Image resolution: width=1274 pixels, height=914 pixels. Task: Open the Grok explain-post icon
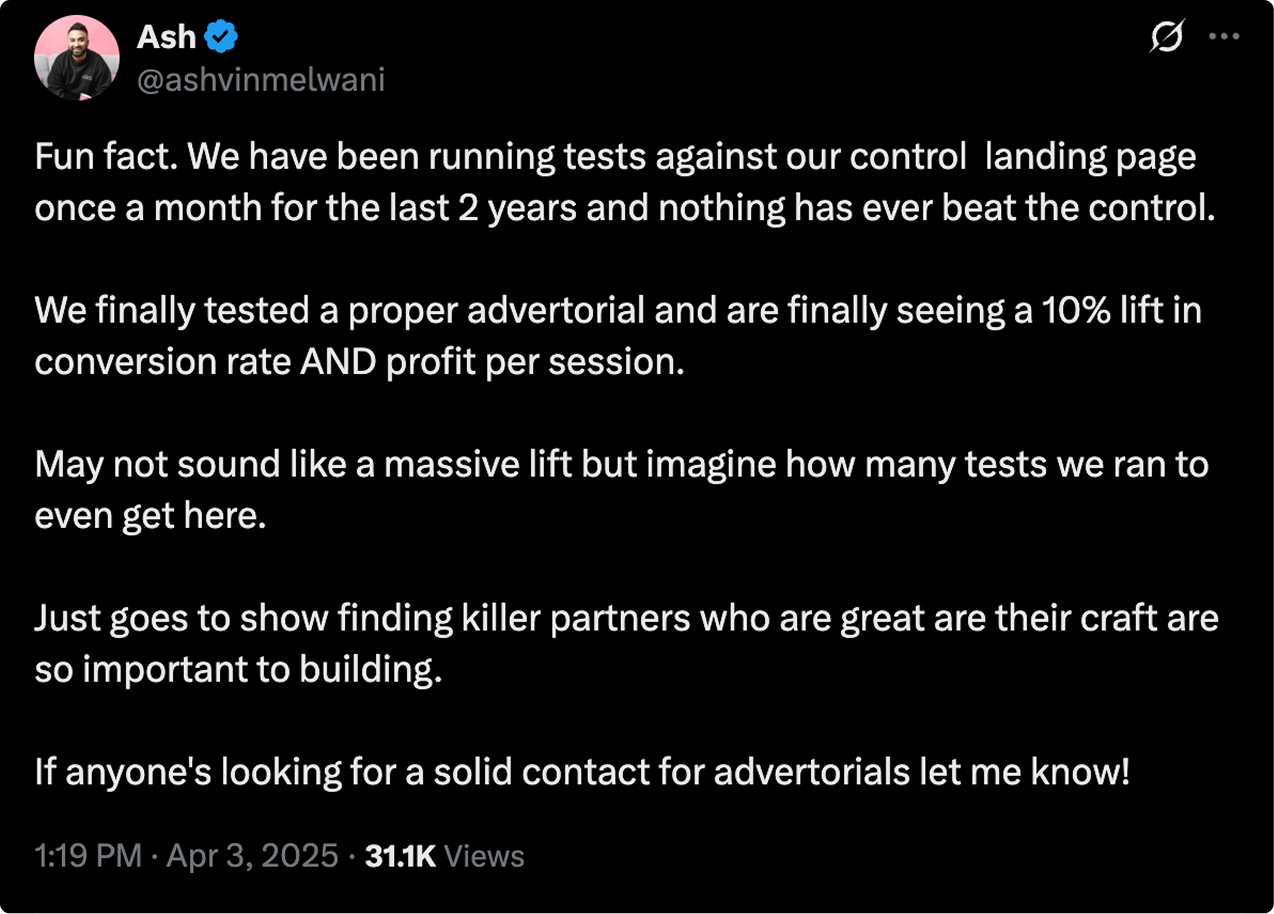pyautogui.click(x=1167, y=39)
